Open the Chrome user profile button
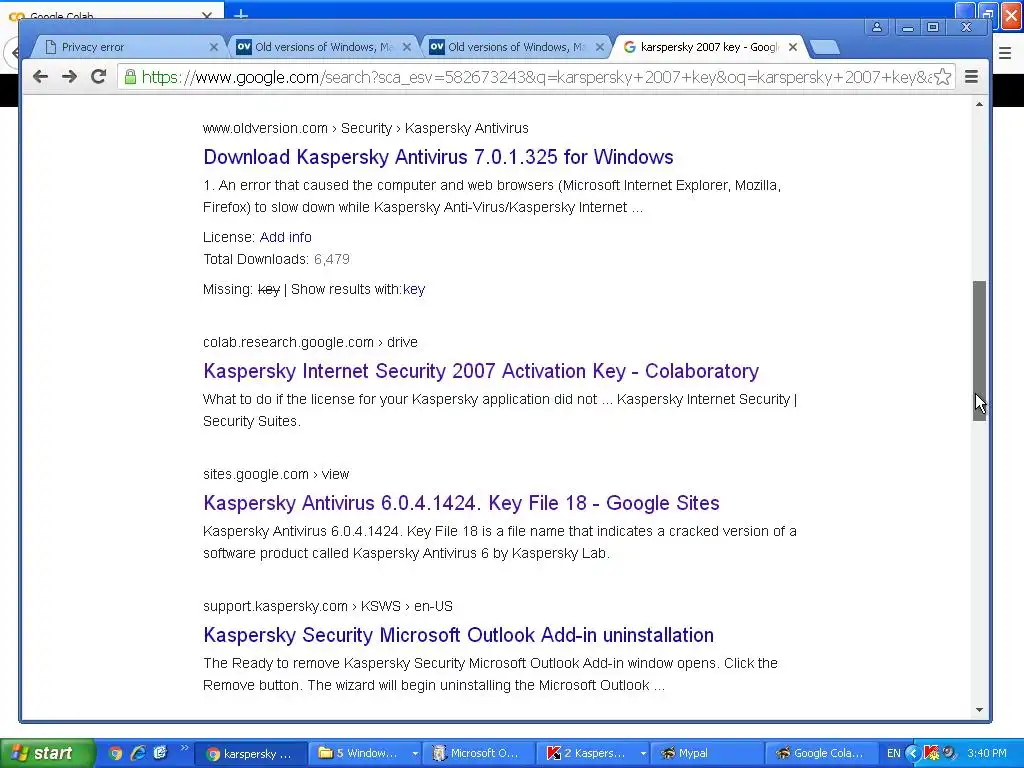Screen dimensions: 1024x768 [x=877, y=27]
